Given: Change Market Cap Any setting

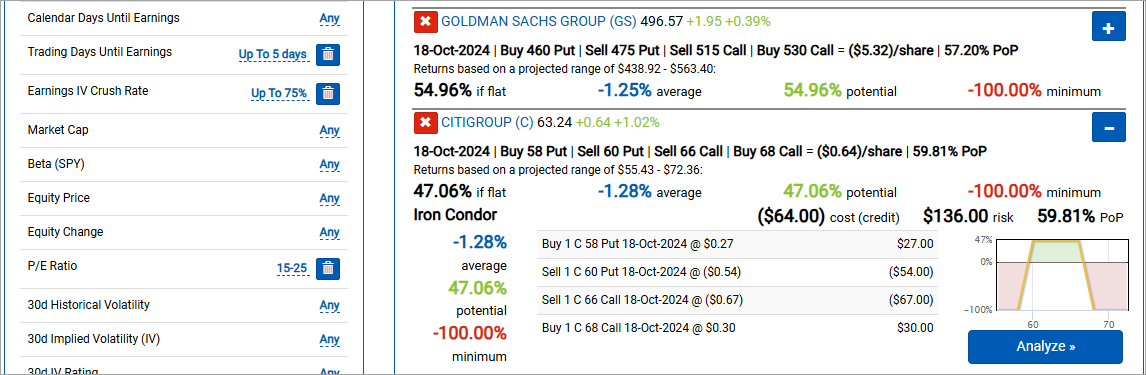Looking at the screenshot, I should (330, 131).
